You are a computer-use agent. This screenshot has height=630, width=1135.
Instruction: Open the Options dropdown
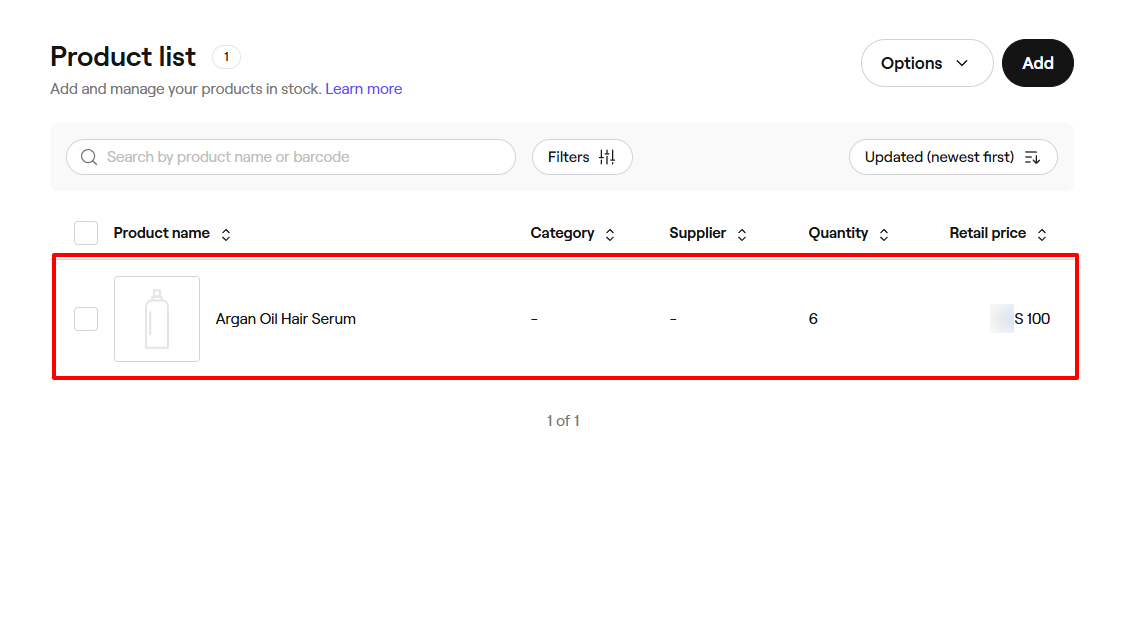click(x=926, y=62)
